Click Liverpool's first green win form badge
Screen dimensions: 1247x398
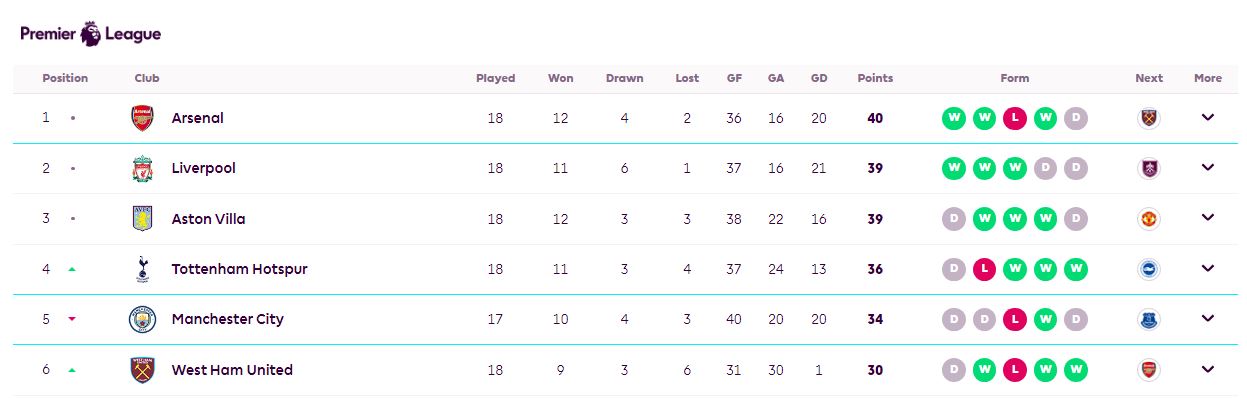click(954, 168)
